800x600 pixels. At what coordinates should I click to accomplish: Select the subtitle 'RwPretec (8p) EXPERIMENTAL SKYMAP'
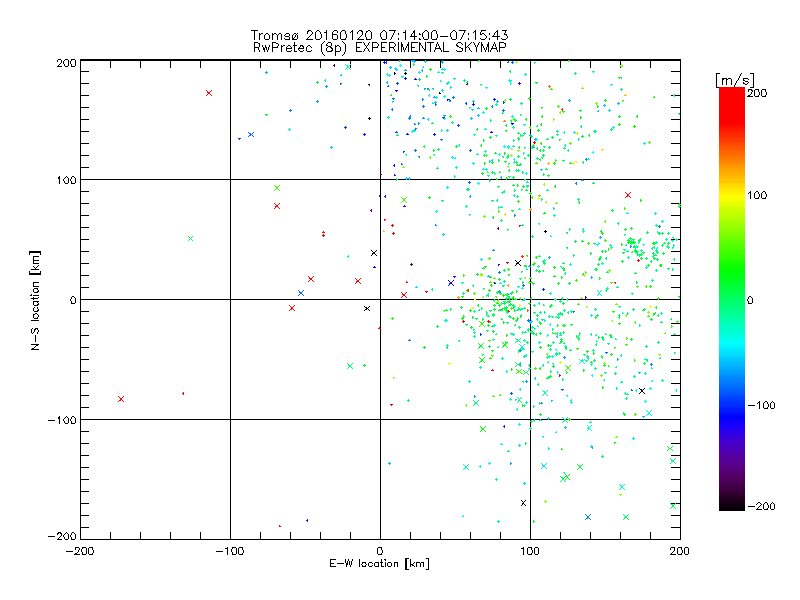tap(380, 48)
